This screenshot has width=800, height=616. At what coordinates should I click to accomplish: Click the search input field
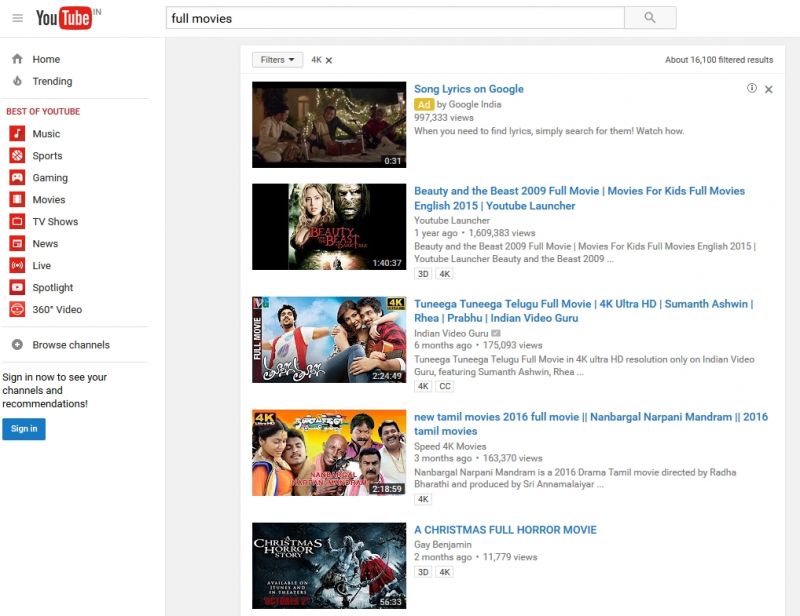[x=395, y=18]
